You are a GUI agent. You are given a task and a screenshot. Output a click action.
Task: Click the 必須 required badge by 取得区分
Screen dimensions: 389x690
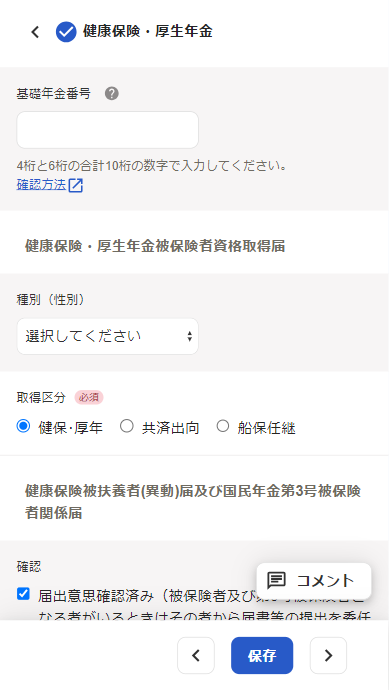tap(89, 397)
